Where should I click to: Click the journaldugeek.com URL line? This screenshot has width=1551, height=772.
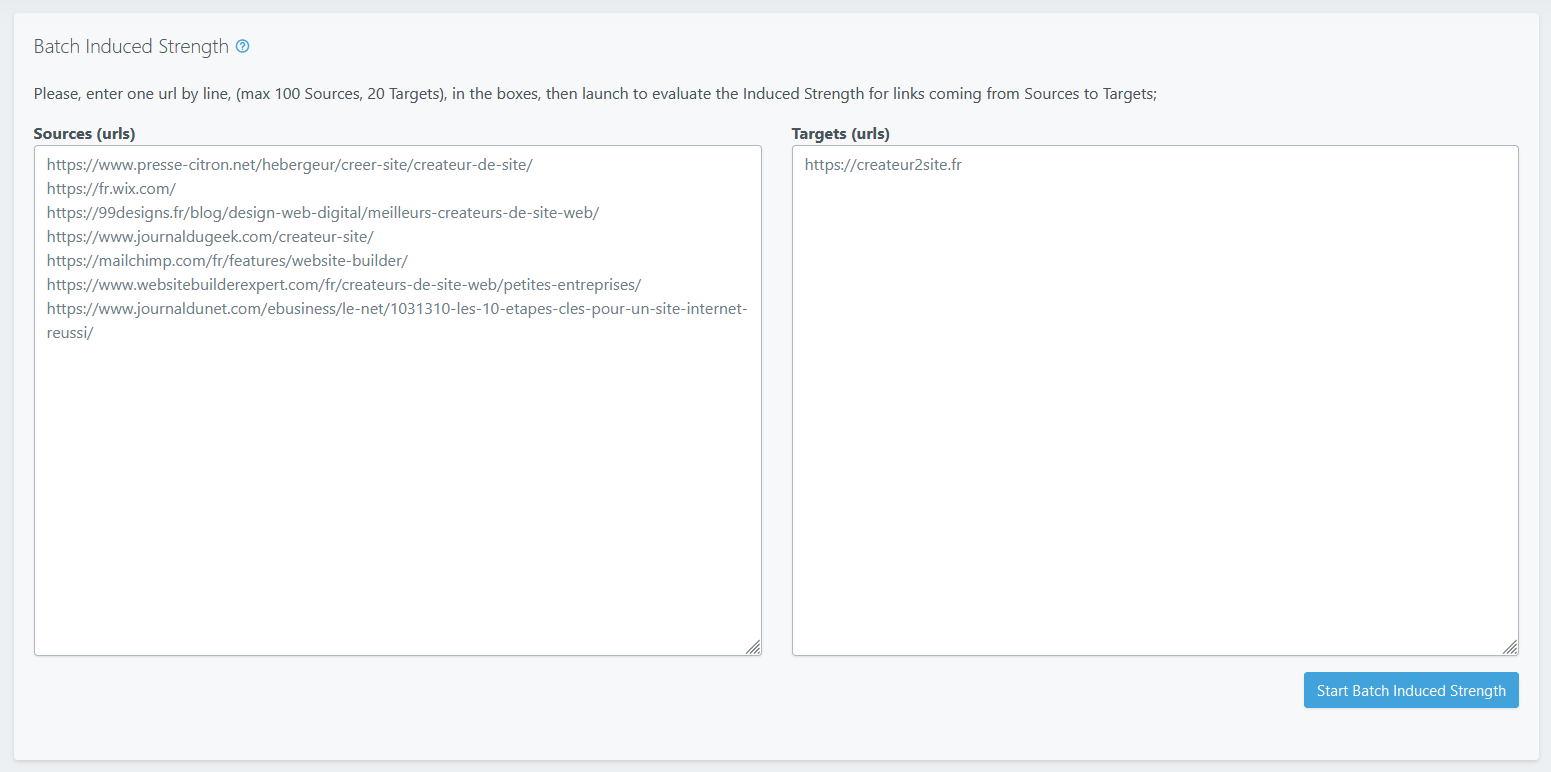pyautogui.click(x=210, y=237)
